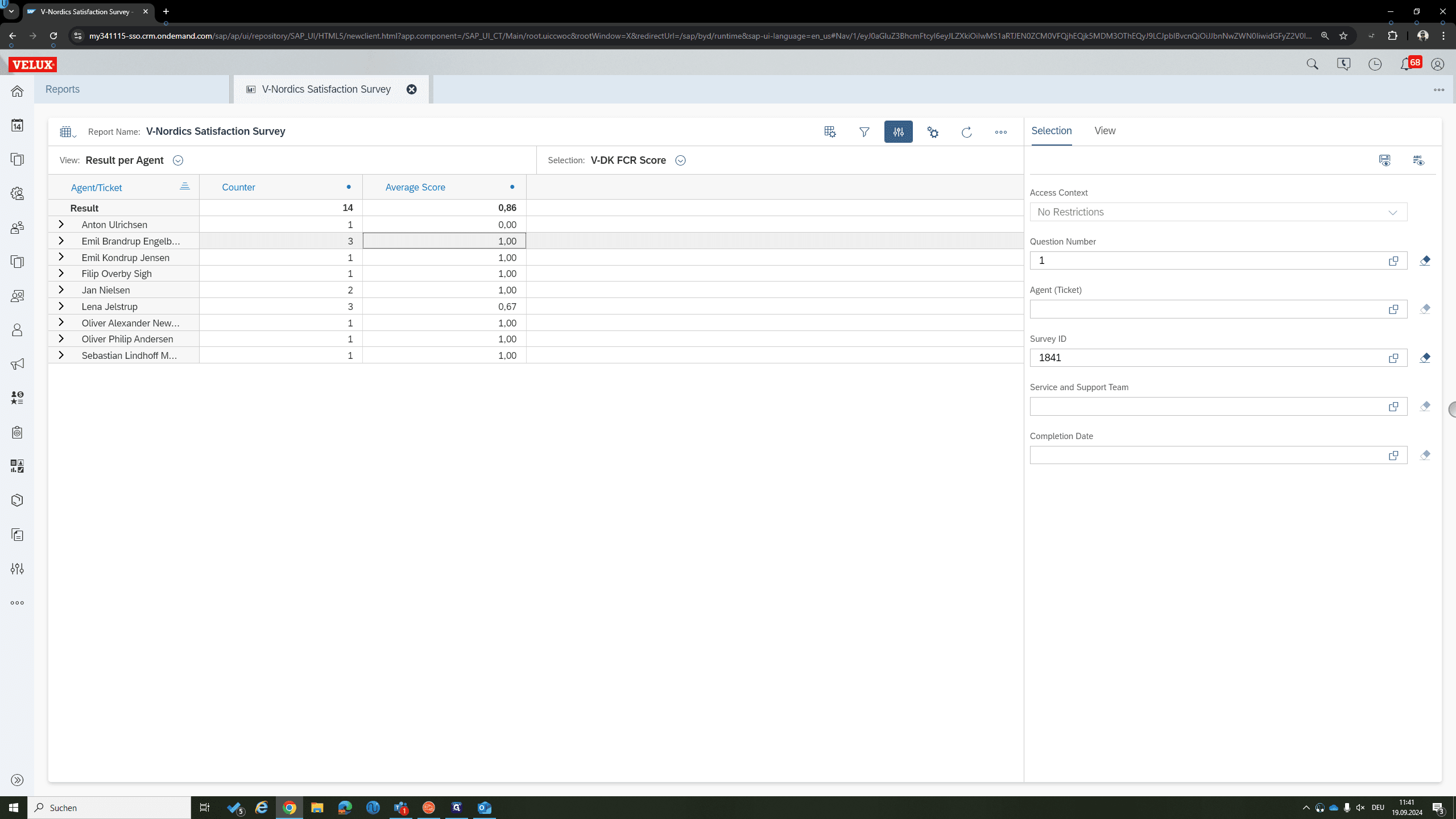Screen dimensions: 1456x819
Task: Switch to the Reports tab
Action: point(63,89)
